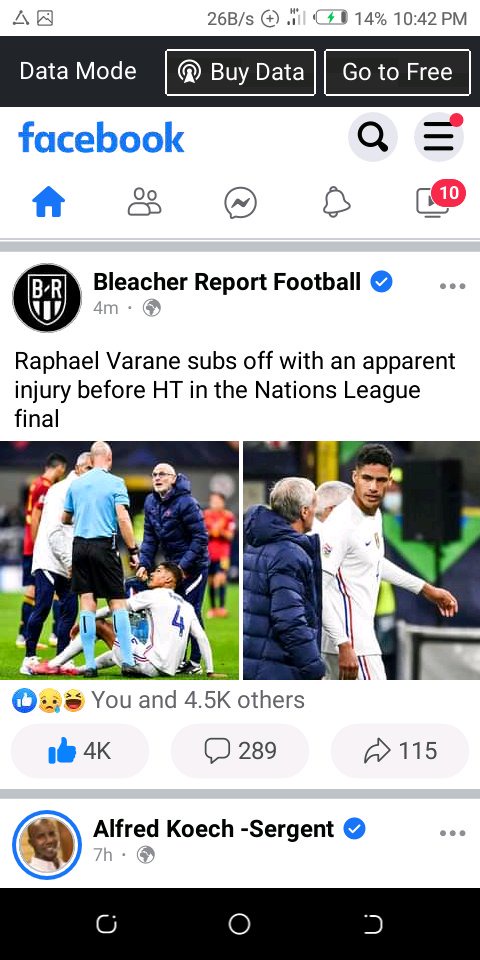Open the Friends tab icon

(x=144, y=202)
